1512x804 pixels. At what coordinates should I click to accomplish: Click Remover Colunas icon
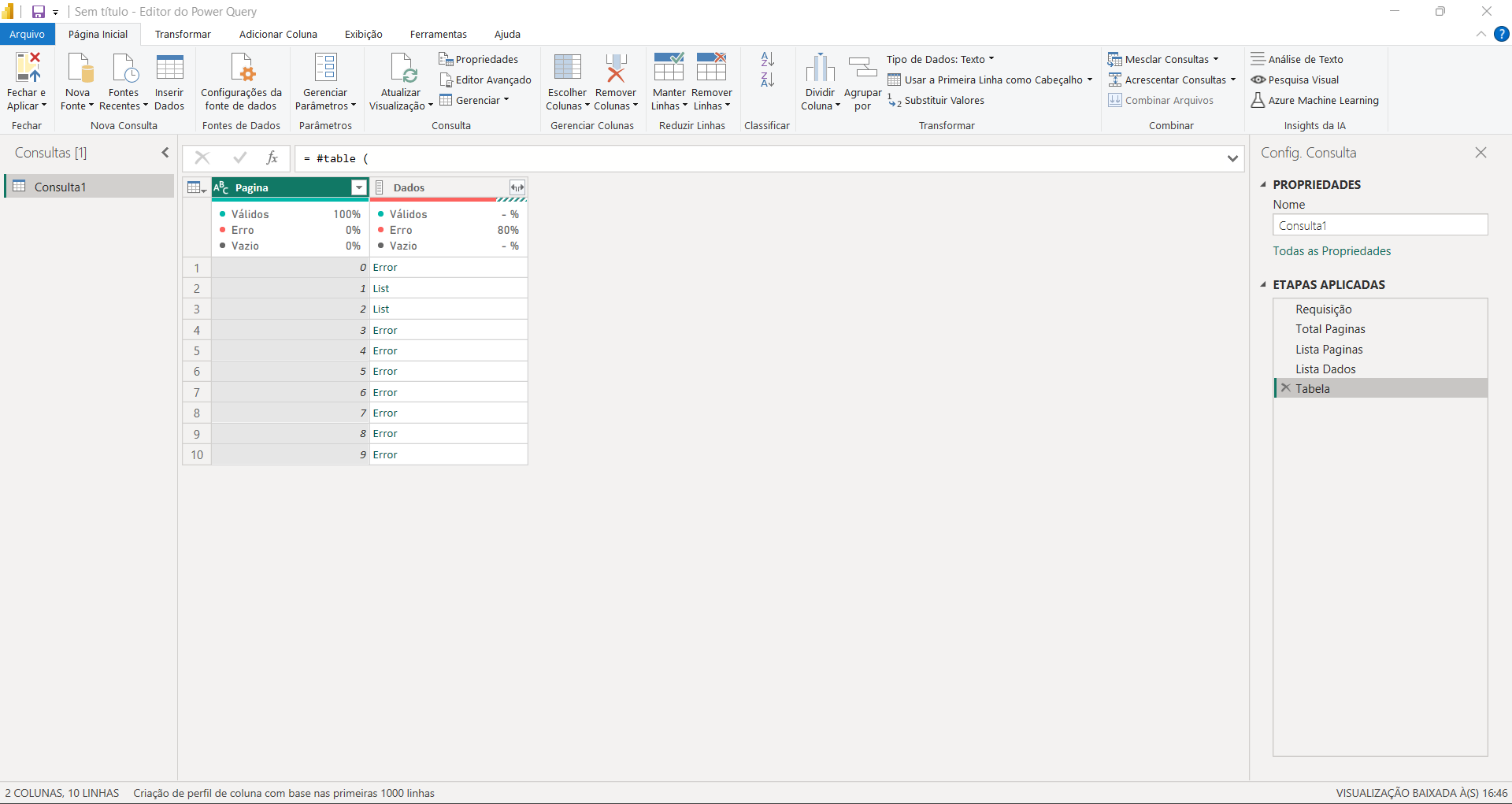coord(616,68)
